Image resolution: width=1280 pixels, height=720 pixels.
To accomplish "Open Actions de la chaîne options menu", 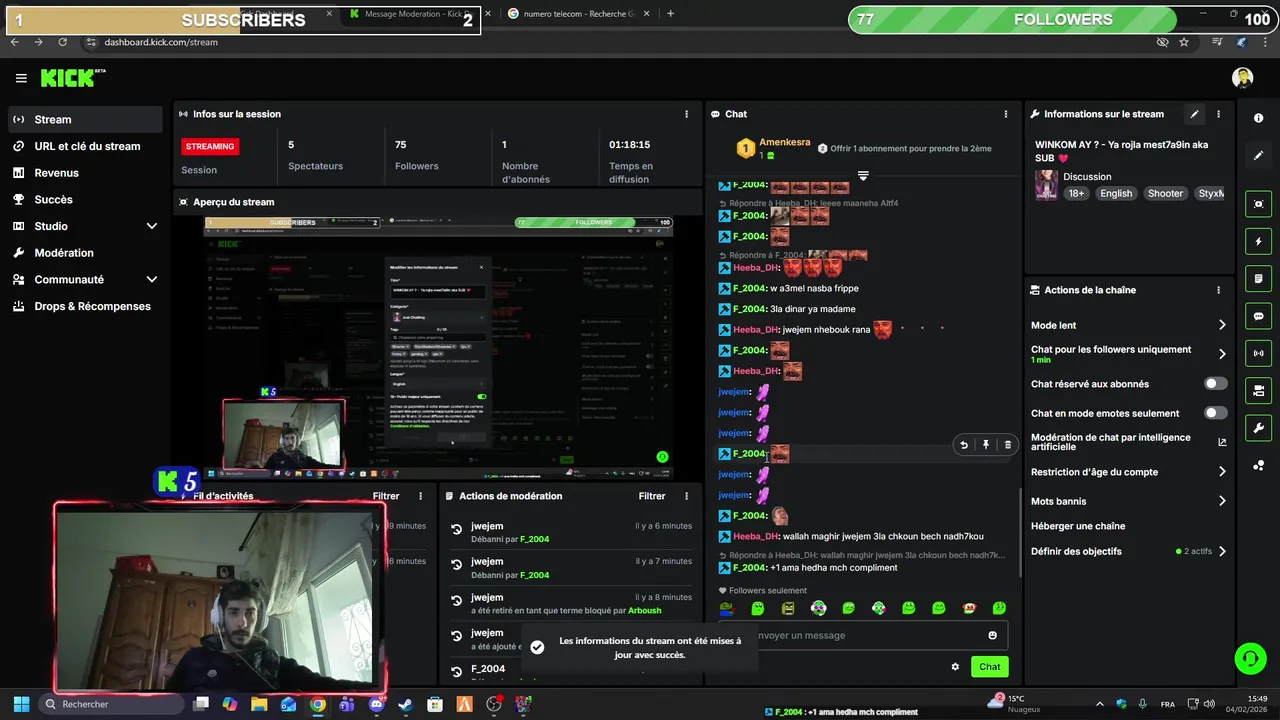I will tap(1219, 290).
